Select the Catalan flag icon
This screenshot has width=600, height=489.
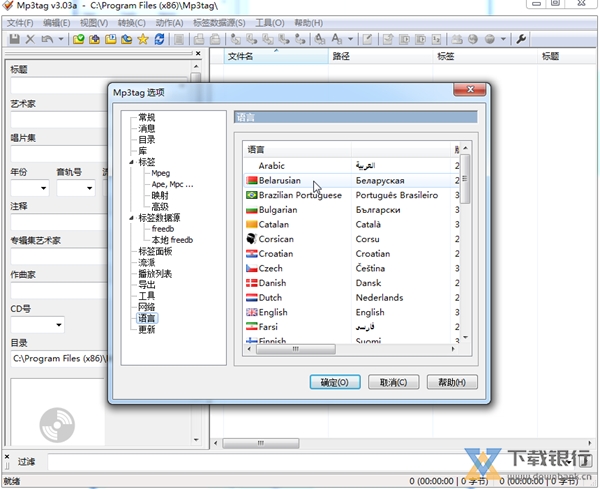click(x=251, y=224)
